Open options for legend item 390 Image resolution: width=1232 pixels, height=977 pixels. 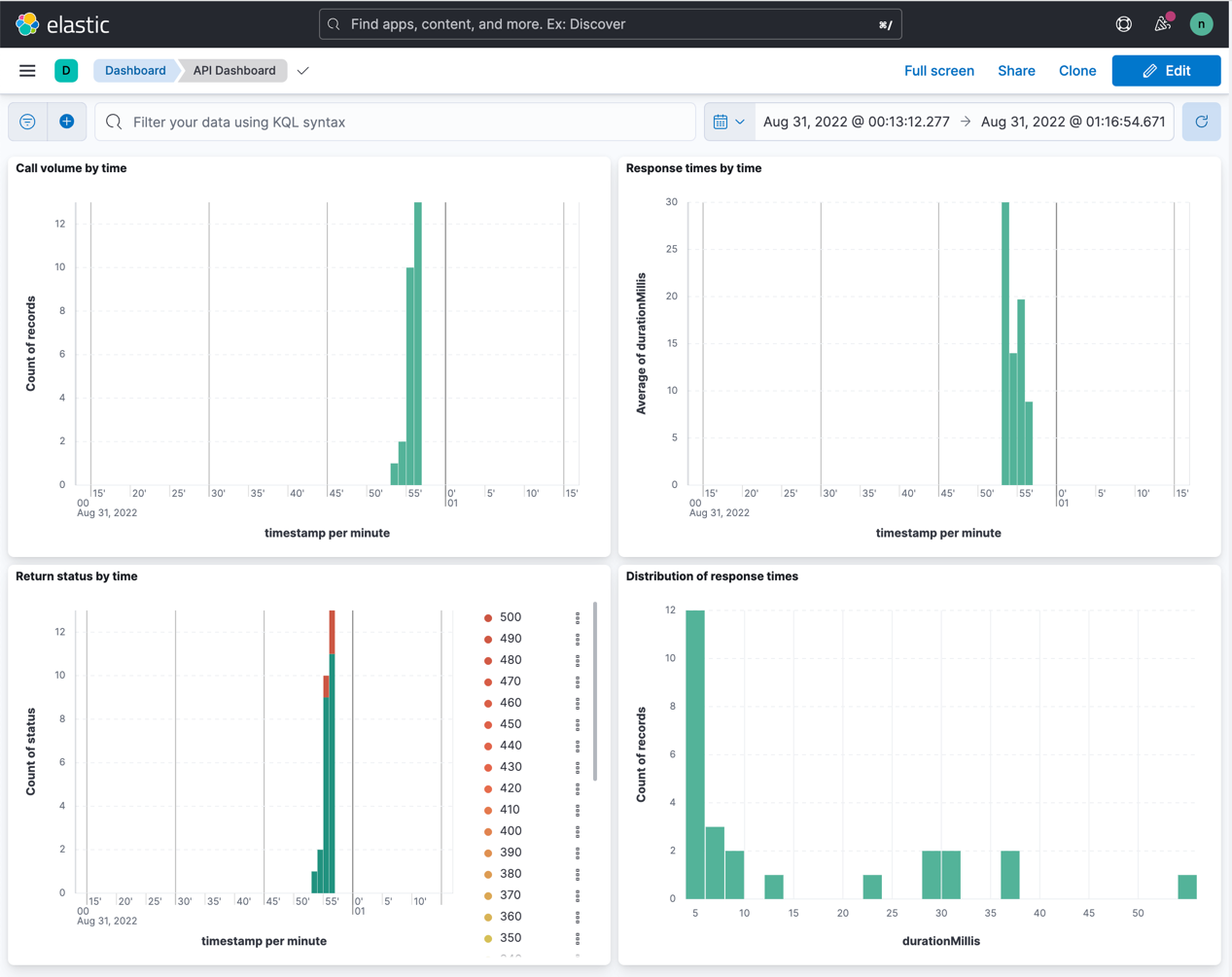pyautogui.click(x=578, y=853)
